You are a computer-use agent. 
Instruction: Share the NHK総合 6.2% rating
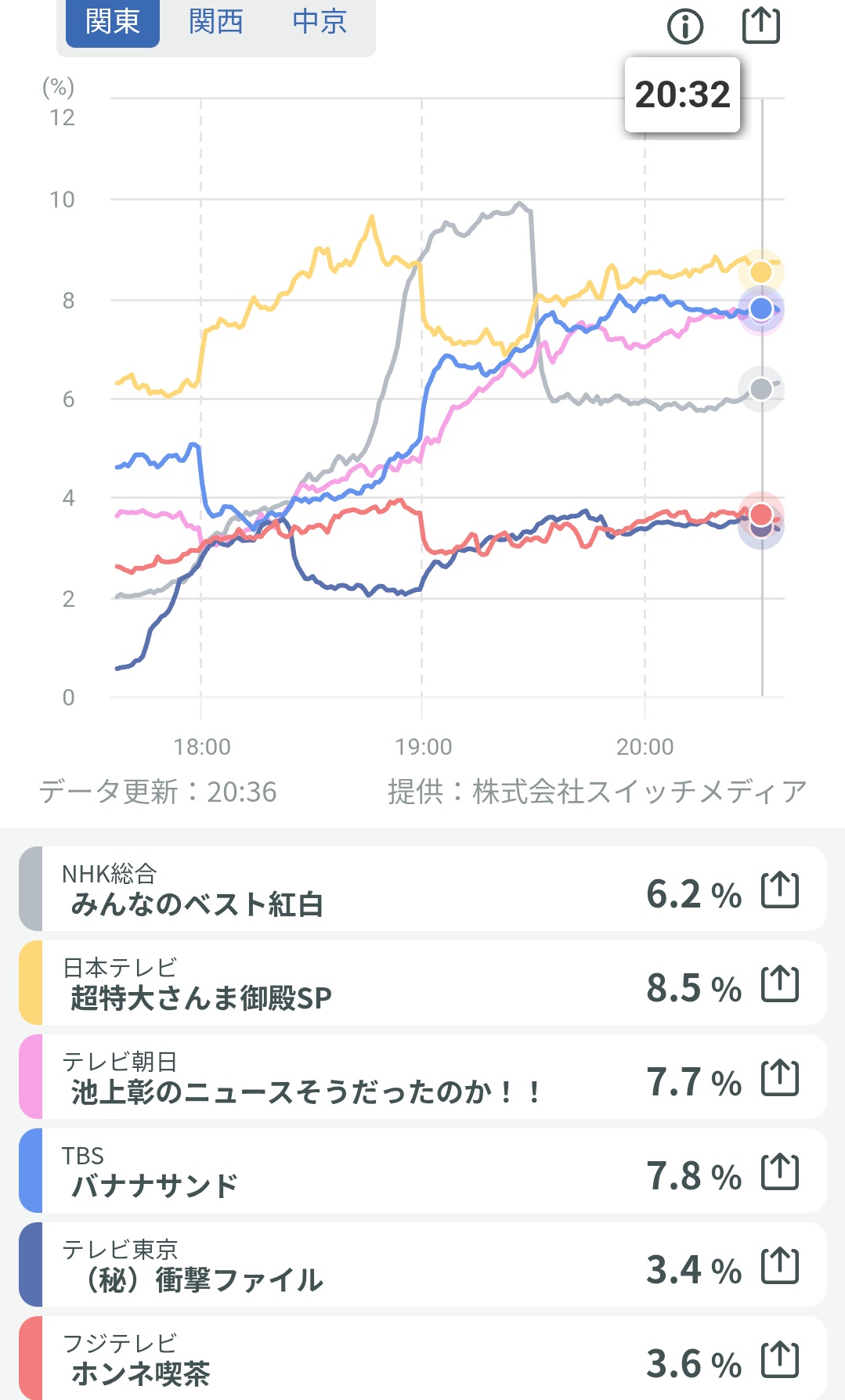tap(780, 890)
